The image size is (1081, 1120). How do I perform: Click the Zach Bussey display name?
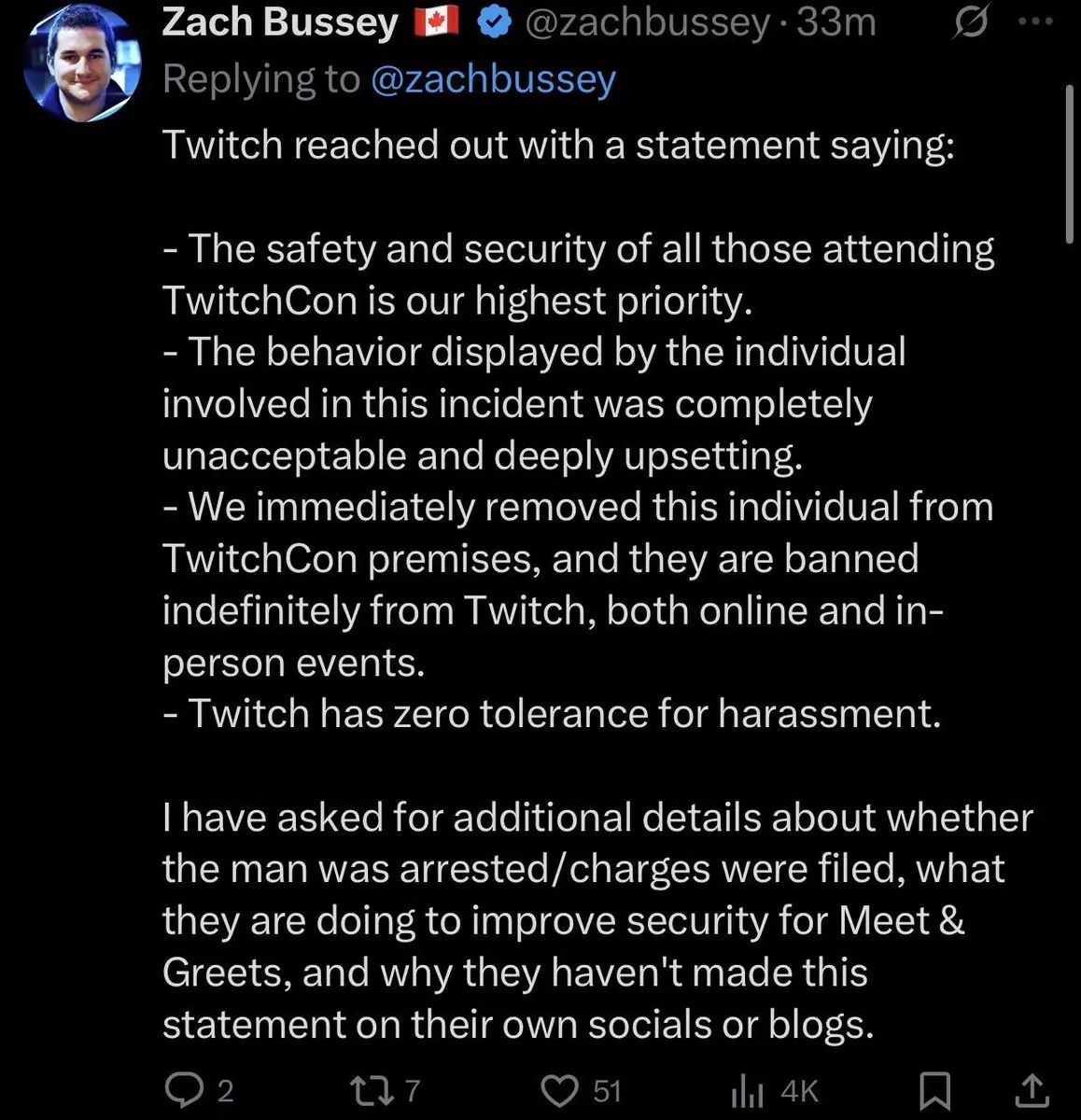[x=279, y=22]
